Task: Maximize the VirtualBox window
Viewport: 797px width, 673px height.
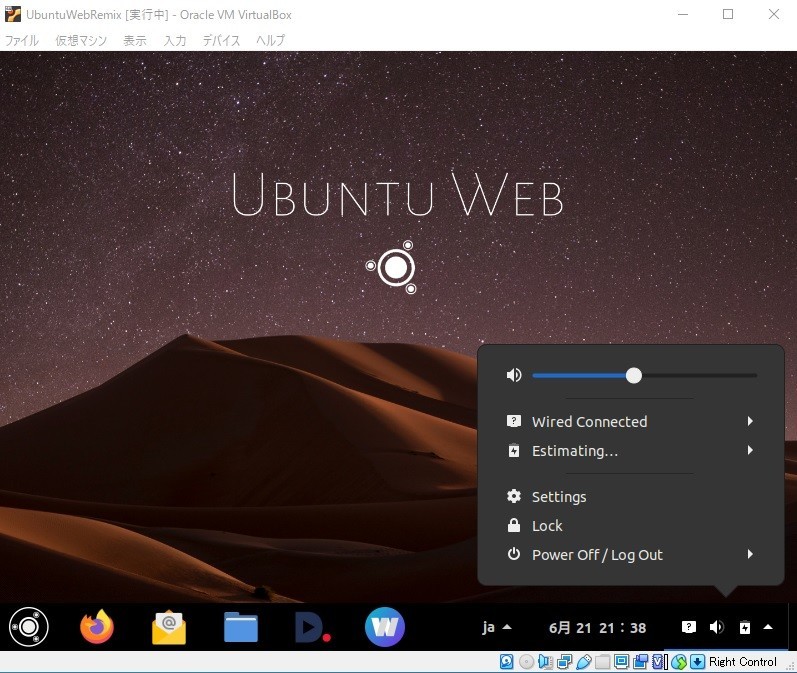Action: pos(728,14)
